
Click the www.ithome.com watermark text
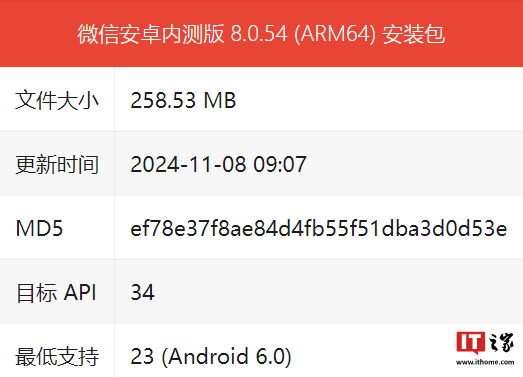[x=485, y=362]
